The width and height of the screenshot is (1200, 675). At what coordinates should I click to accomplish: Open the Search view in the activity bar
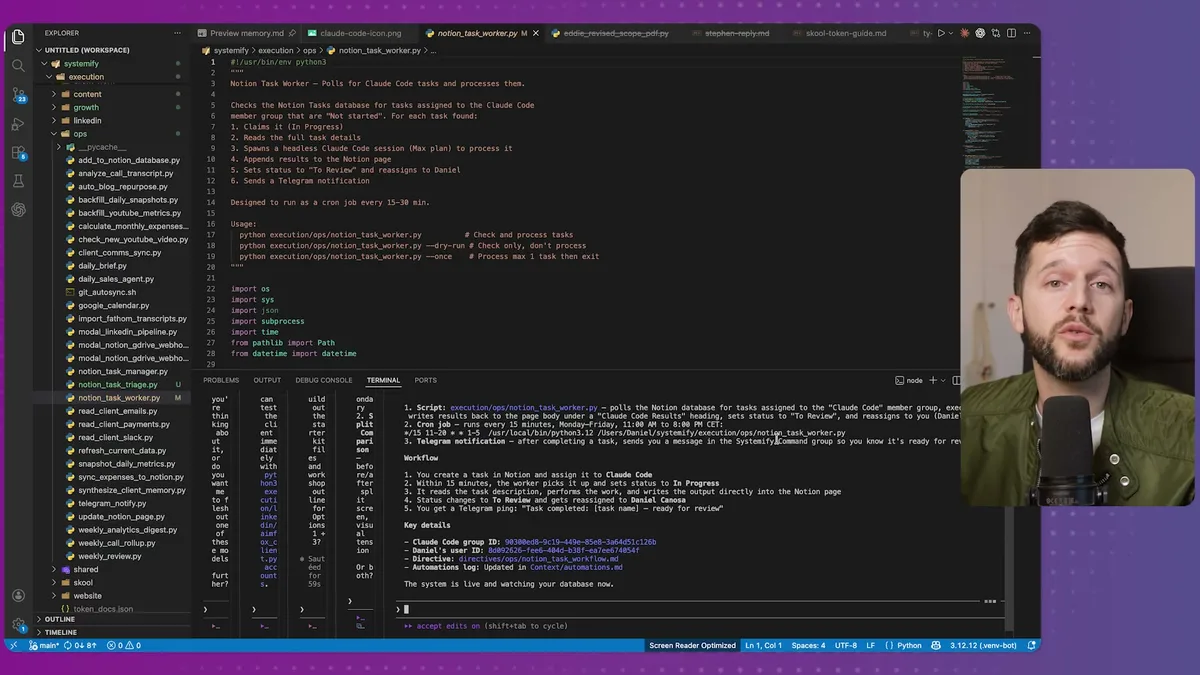point(18,64)
